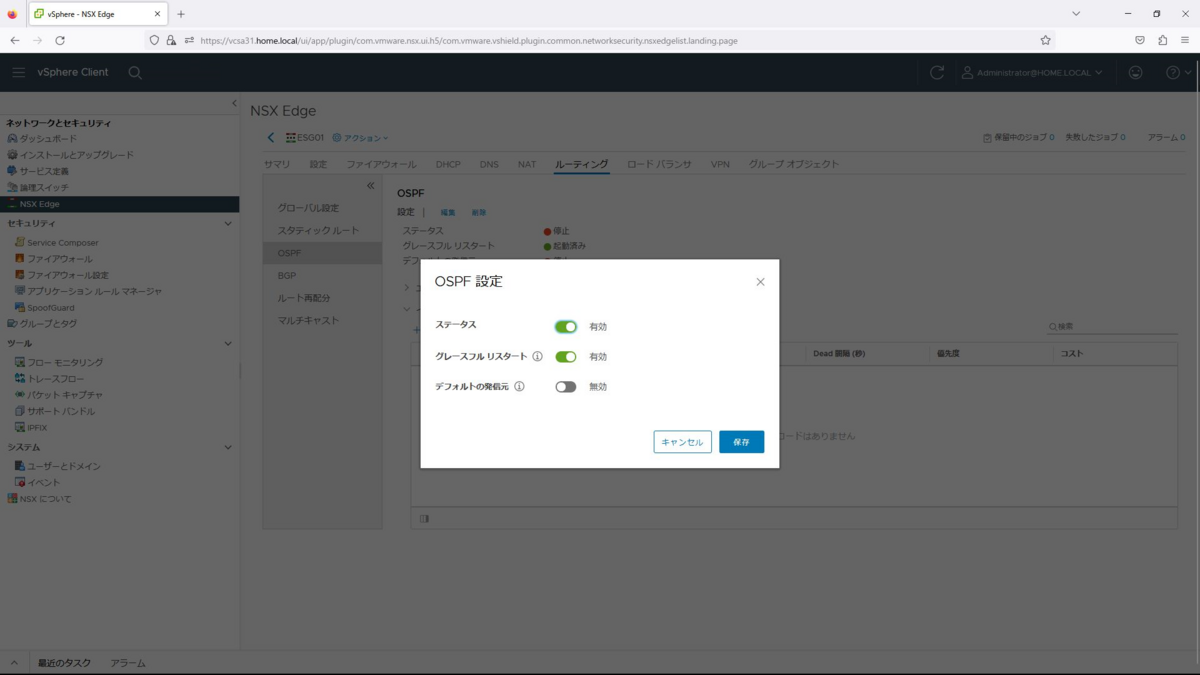Viewport: 1200px width, 675px height.
Task: Click the 編集 link in OSPF settings
Action: [448, 213]
